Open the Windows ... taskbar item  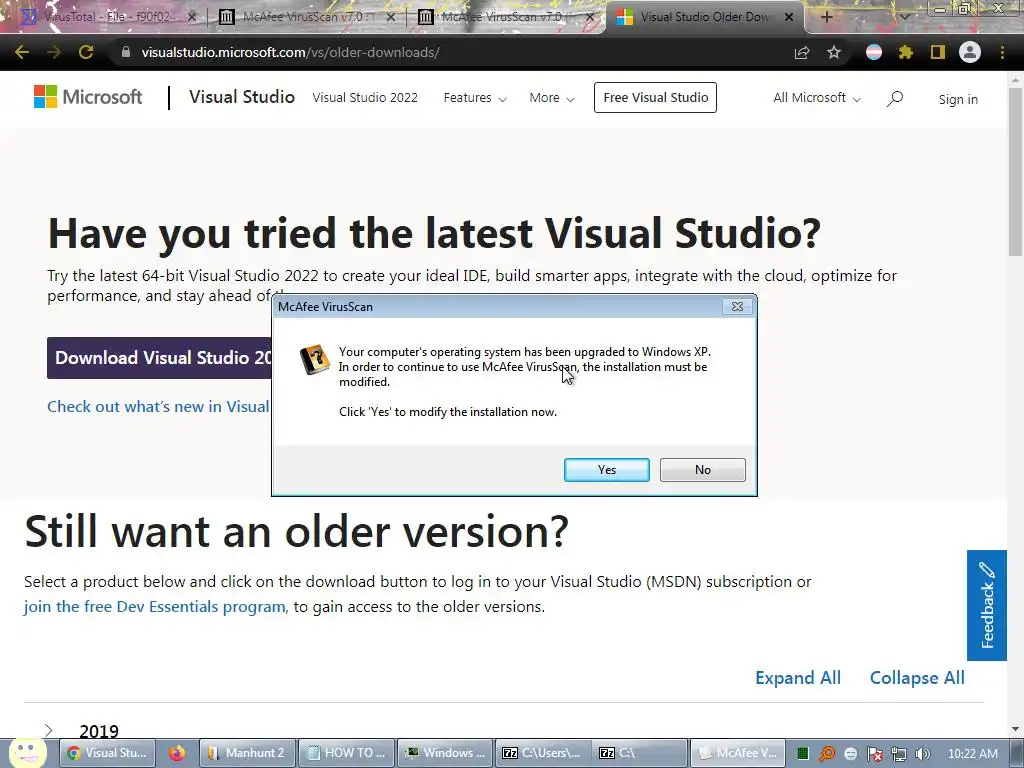445,753
